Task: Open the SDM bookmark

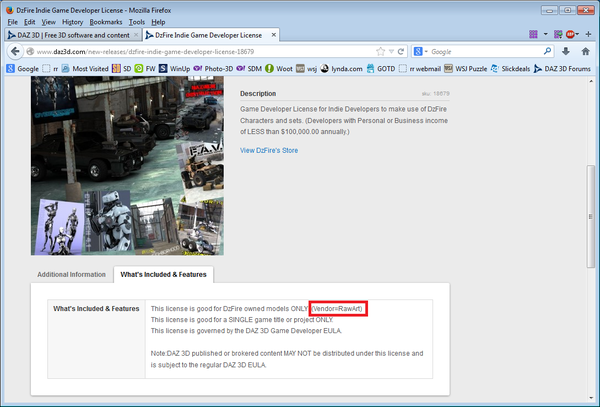Action: tap(249, 68)
